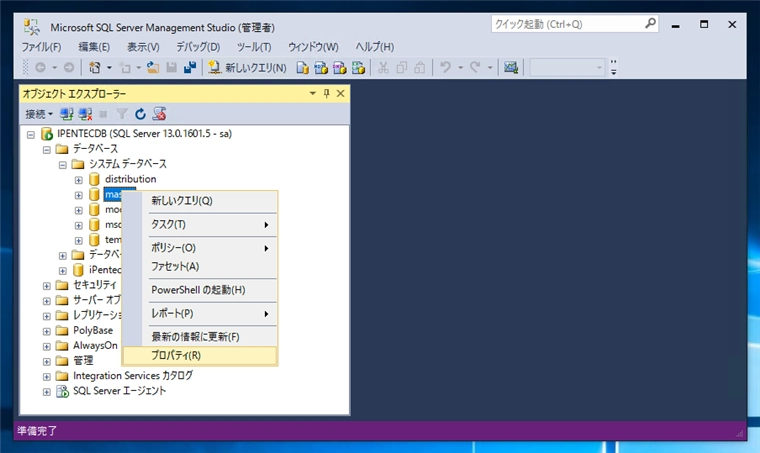Image resolution: width=760 pixels, height=453 pixels.
Task: Expand Integration Services カタログ node
Action: click(47, 376)
